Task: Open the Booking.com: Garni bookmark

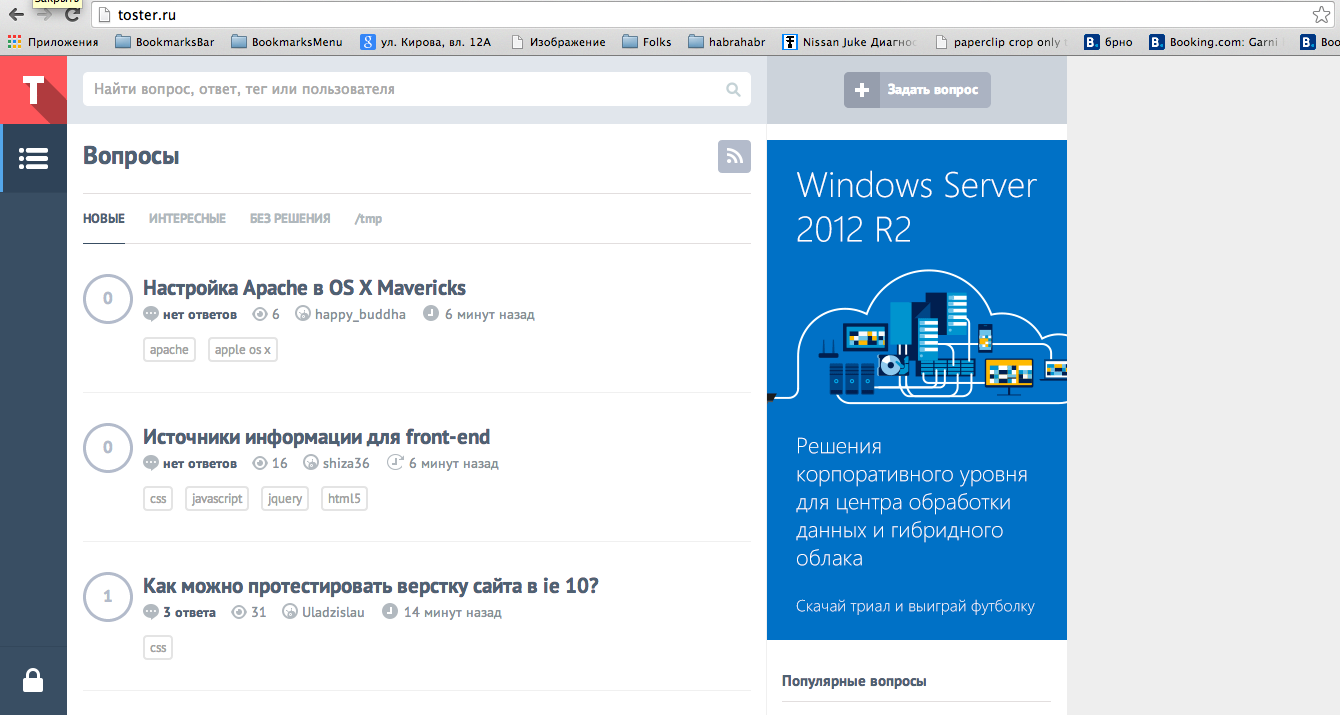Action: click(1214, 42)
